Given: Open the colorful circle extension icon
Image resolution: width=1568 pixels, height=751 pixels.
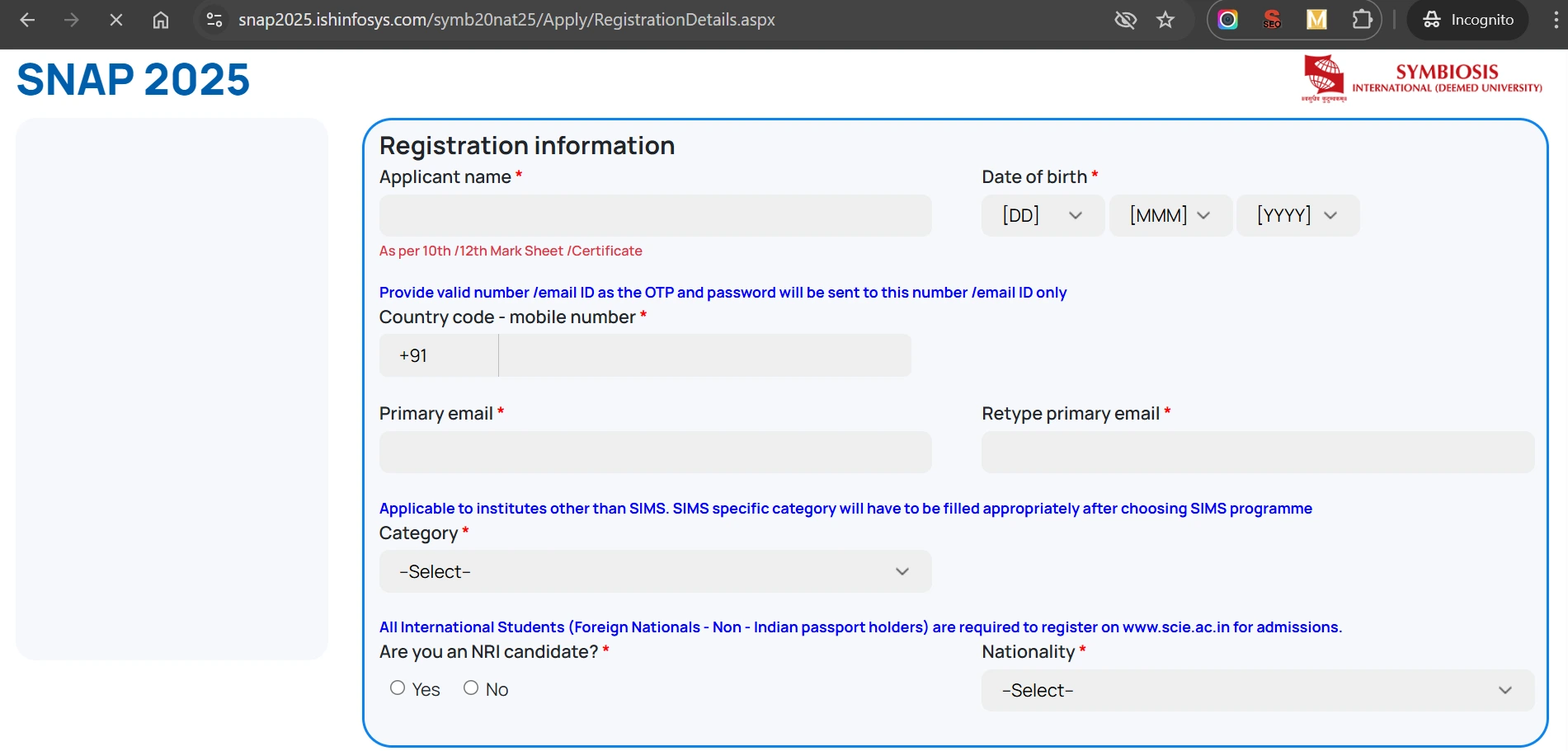Looking at the screenshot, I should coord(1228,20).
